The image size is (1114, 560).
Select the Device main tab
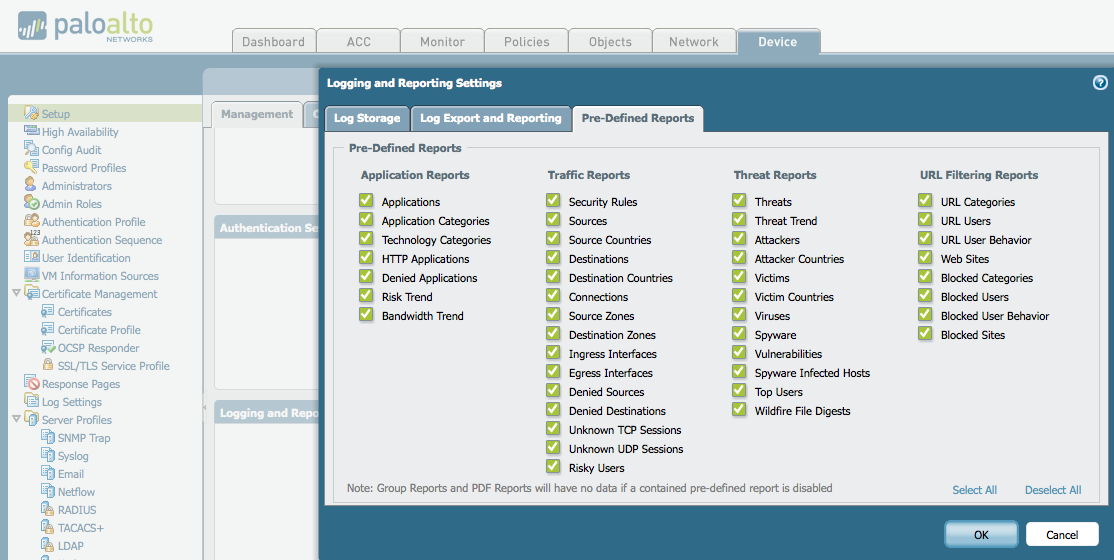pyautogui.click(x=778, y=41)
